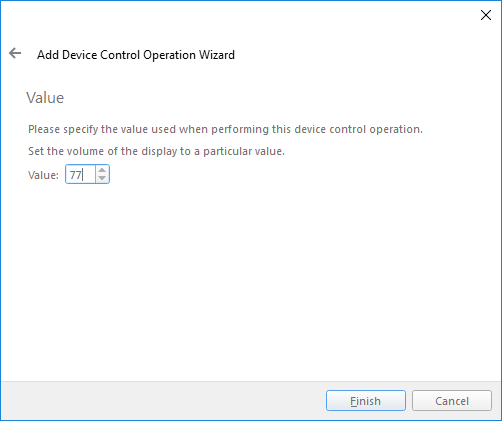Click inside the Value number field
502x421 pixels.
tap(81, 174)
